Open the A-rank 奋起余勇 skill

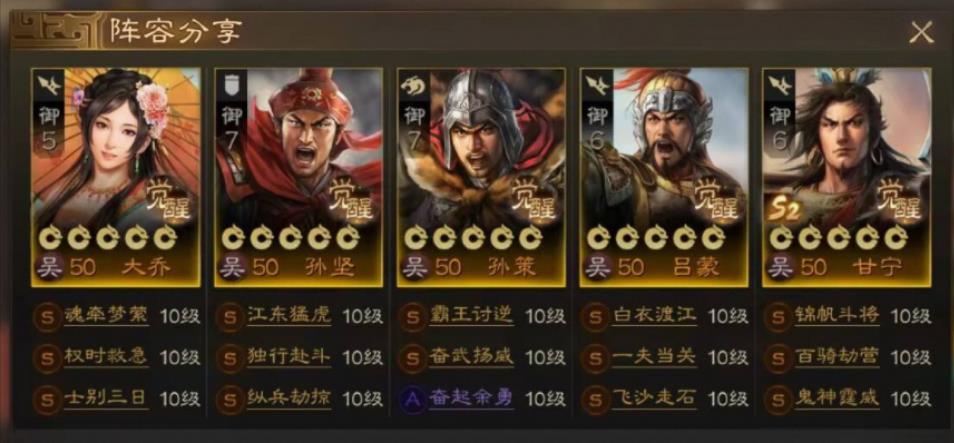(472, 398)
